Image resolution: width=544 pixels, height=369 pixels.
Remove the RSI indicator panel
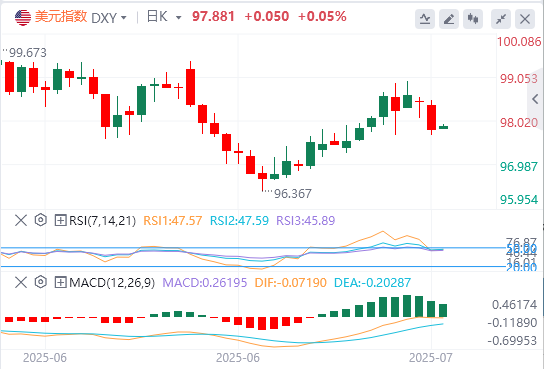click(x=21, y=220)
